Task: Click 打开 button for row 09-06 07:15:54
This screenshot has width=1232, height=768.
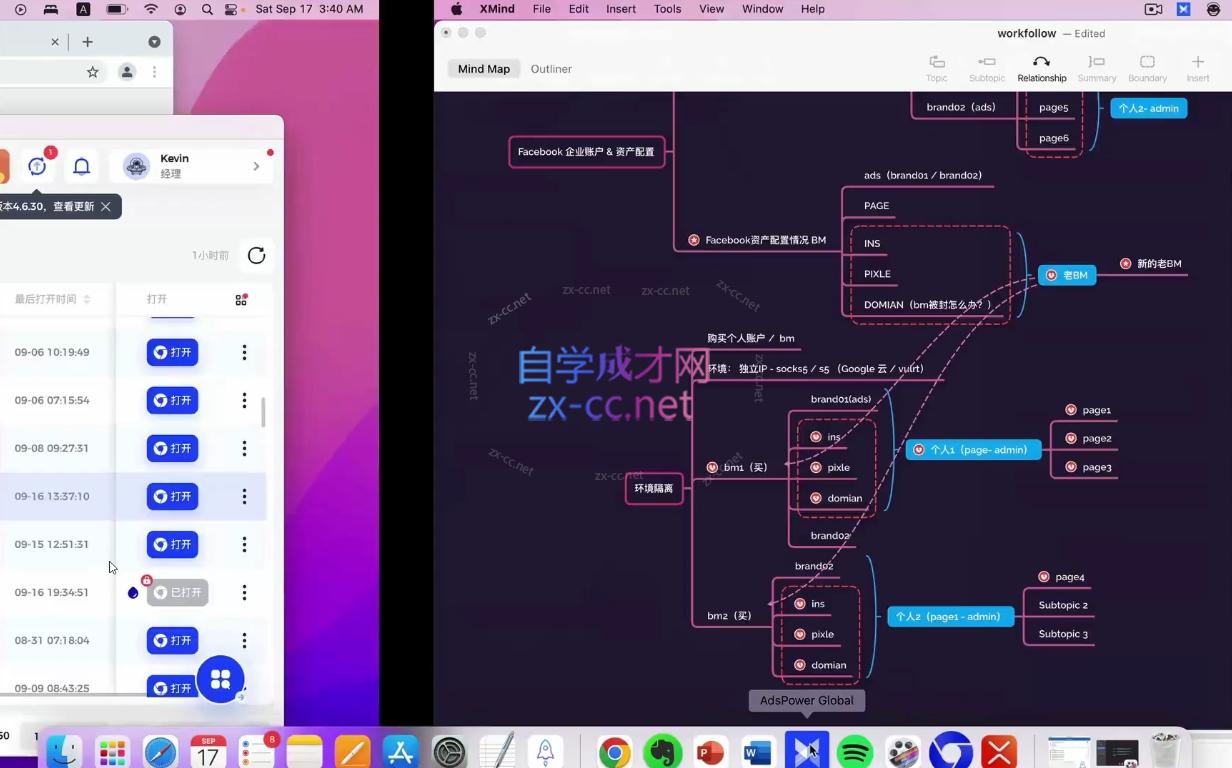Action: tap(172, 400)
